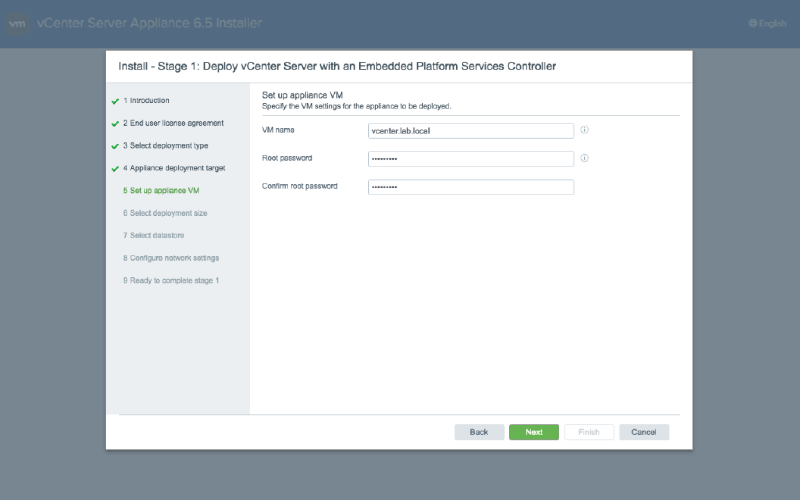Click the checkmark beside End user license agreement

point(116,124)
